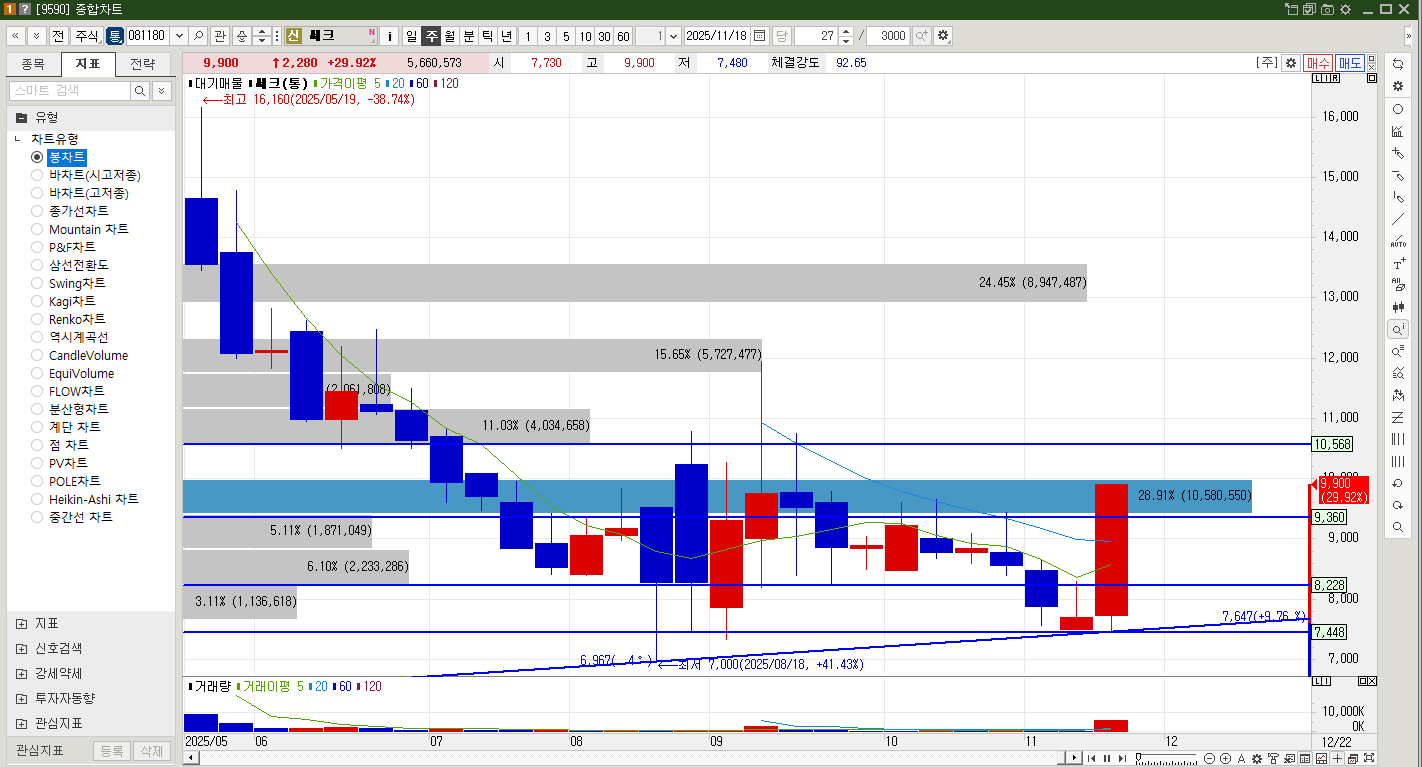This screenshot has height=767, width=1422.
Task: Click the chart zoom slider handle
Action: point(1139,758)
